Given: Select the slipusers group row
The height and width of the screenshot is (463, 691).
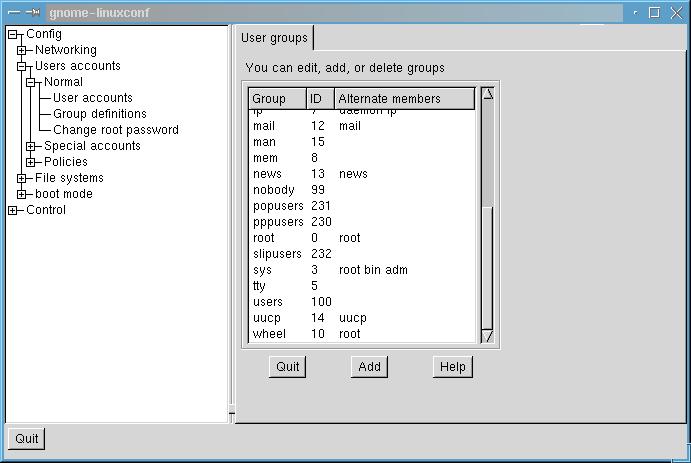Looking at the screenshot, I should (x=362, y=254).
